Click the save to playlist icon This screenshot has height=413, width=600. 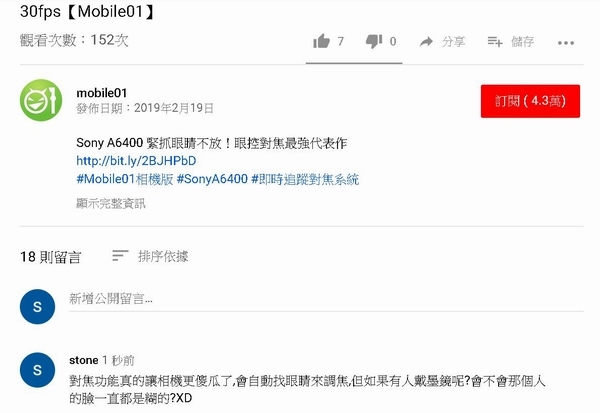click(x=495, y=42)
